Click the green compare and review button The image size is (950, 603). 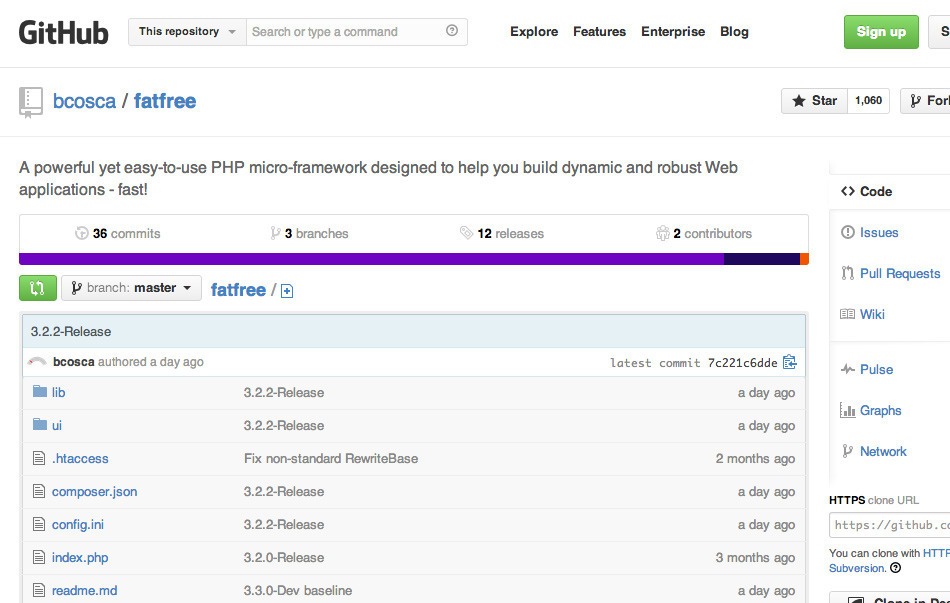[38, 288]
